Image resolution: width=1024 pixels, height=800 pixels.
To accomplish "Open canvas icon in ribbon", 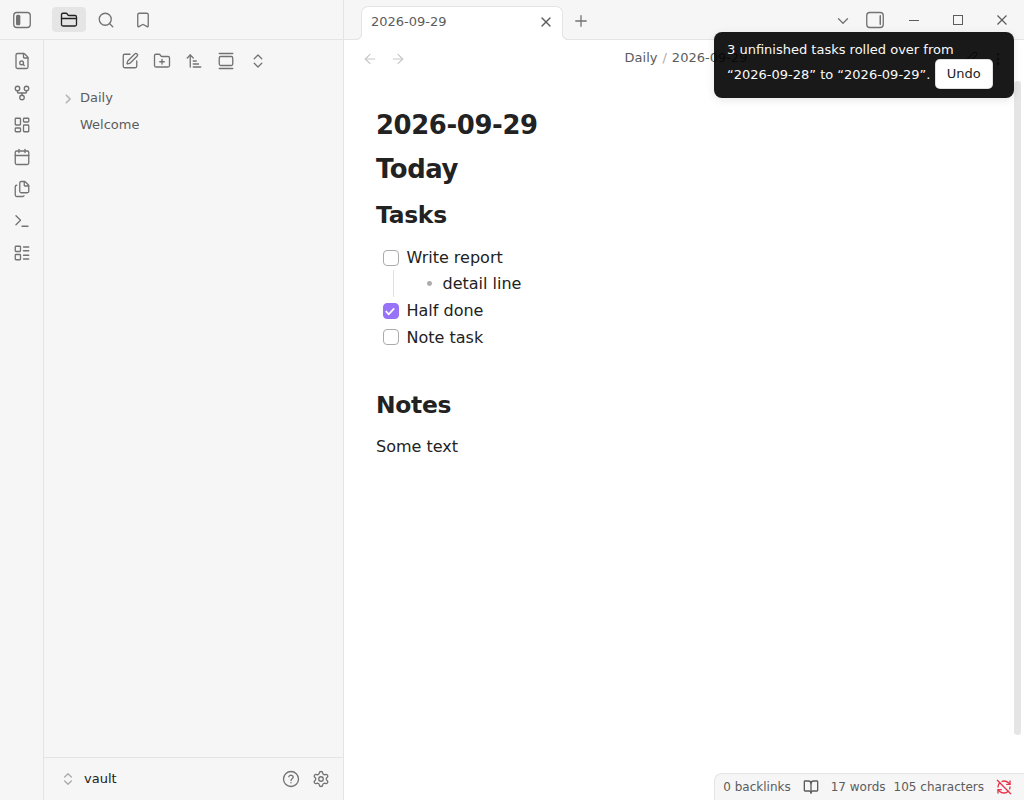I will pyautogui.click(x=22, y=125).
